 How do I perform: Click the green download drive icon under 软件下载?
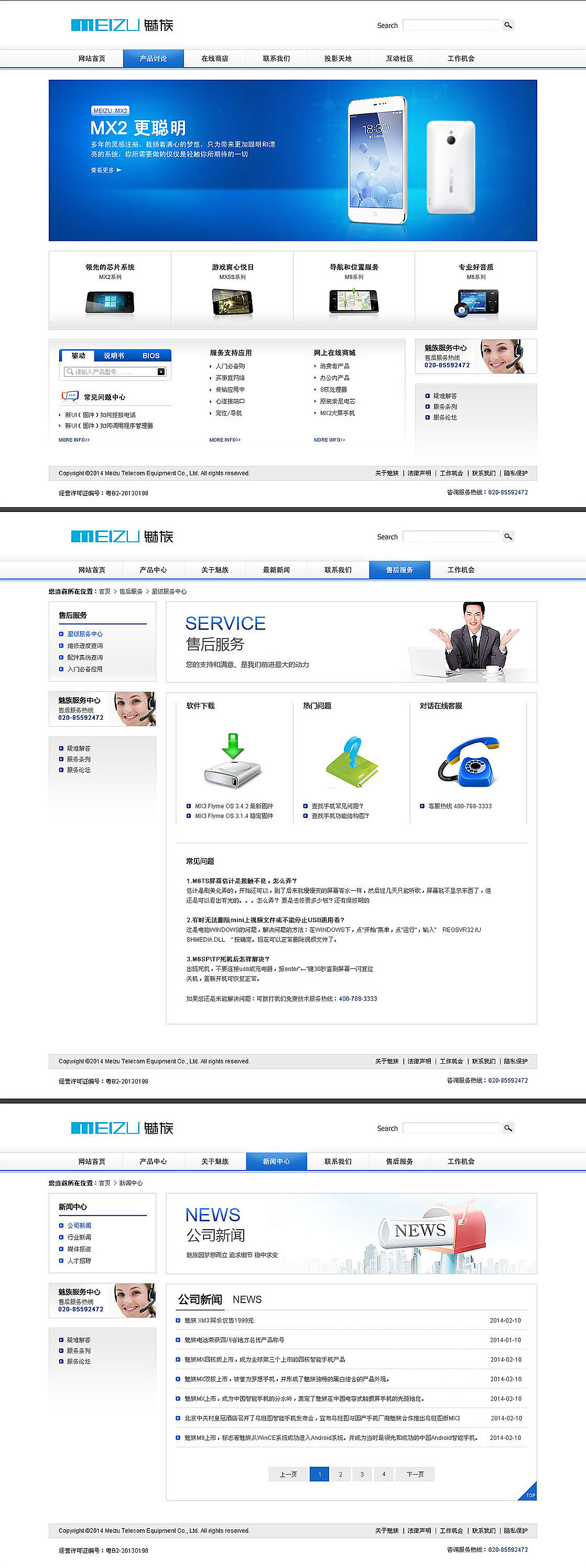232,761
